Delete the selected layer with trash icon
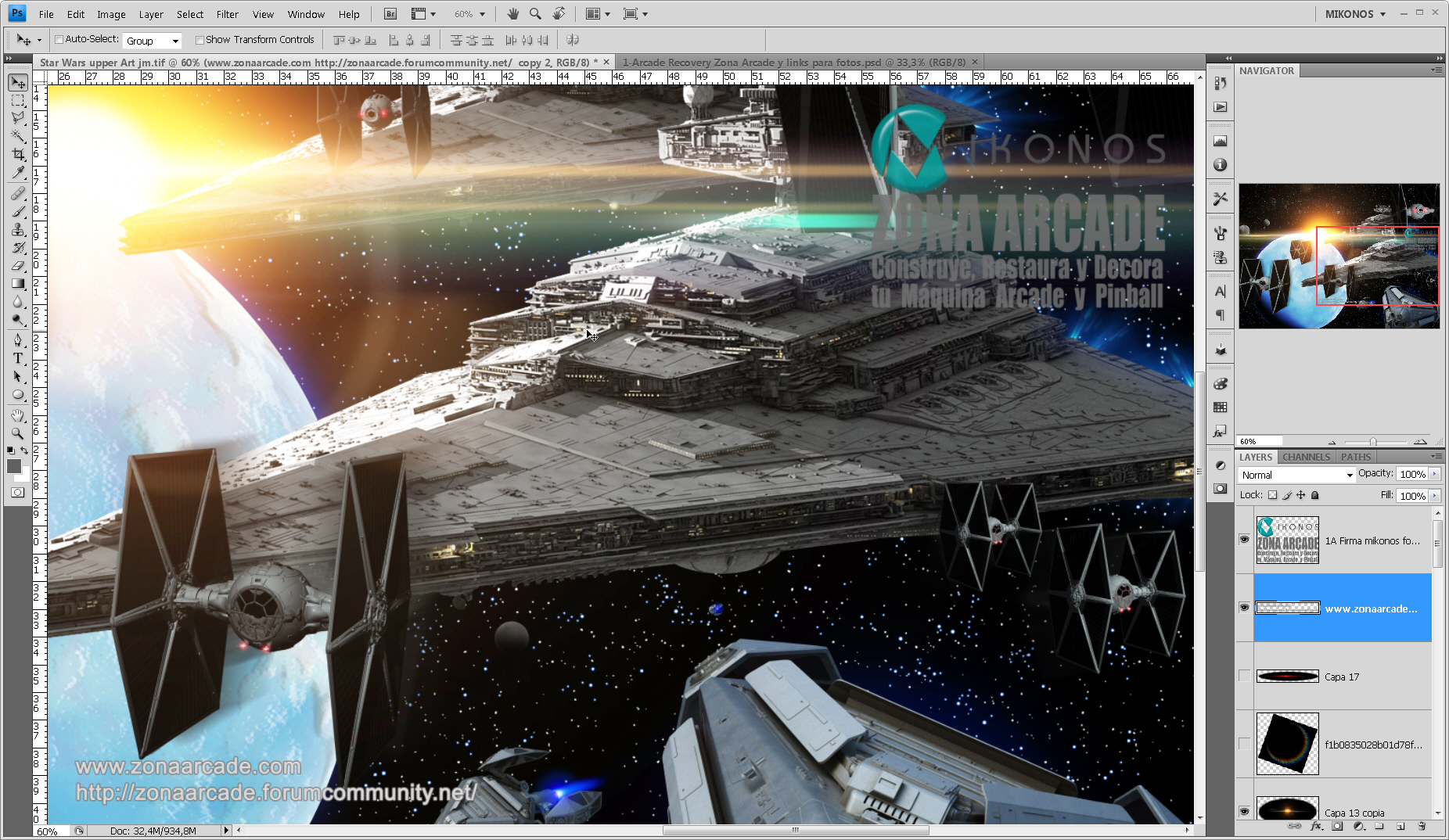This screenshot has height=840, width=1449. click(1422, 826)
